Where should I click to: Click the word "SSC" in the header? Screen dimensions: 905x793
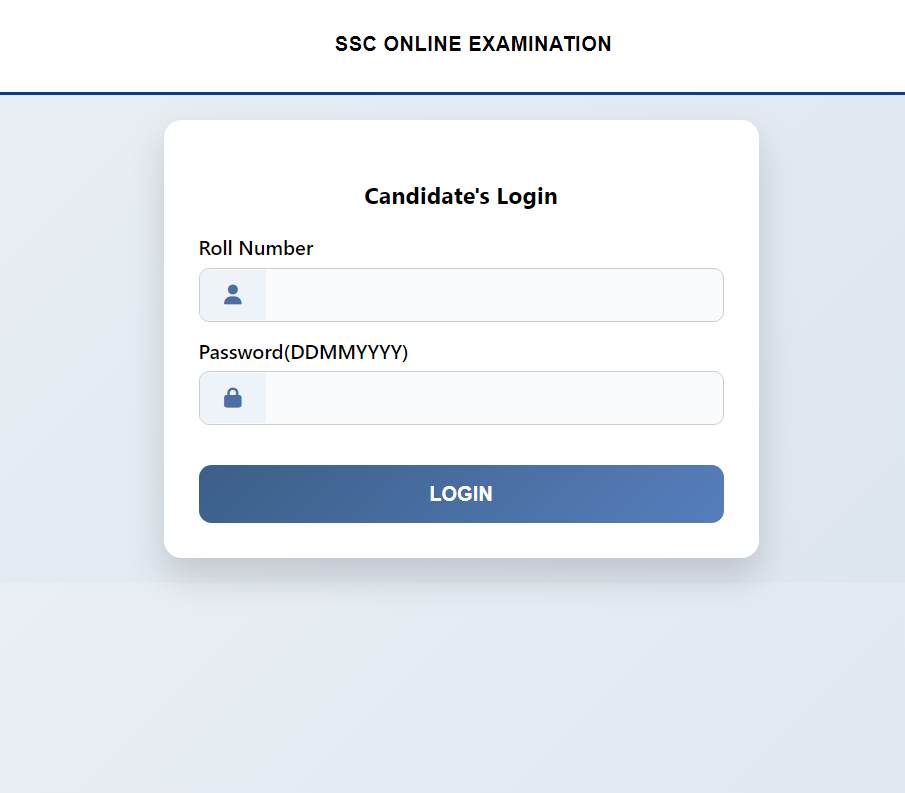tap(355, 44)
